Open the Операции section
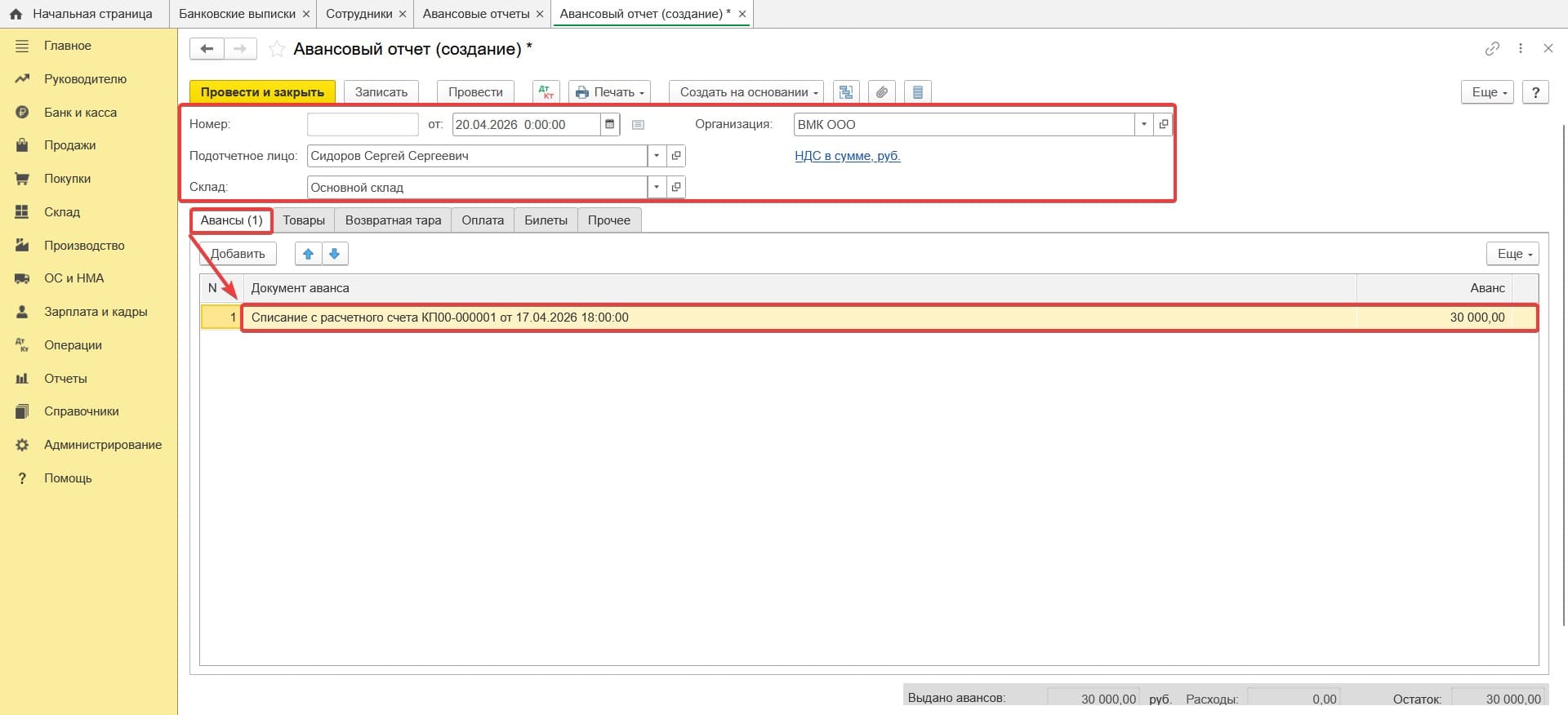 point(73,345)
